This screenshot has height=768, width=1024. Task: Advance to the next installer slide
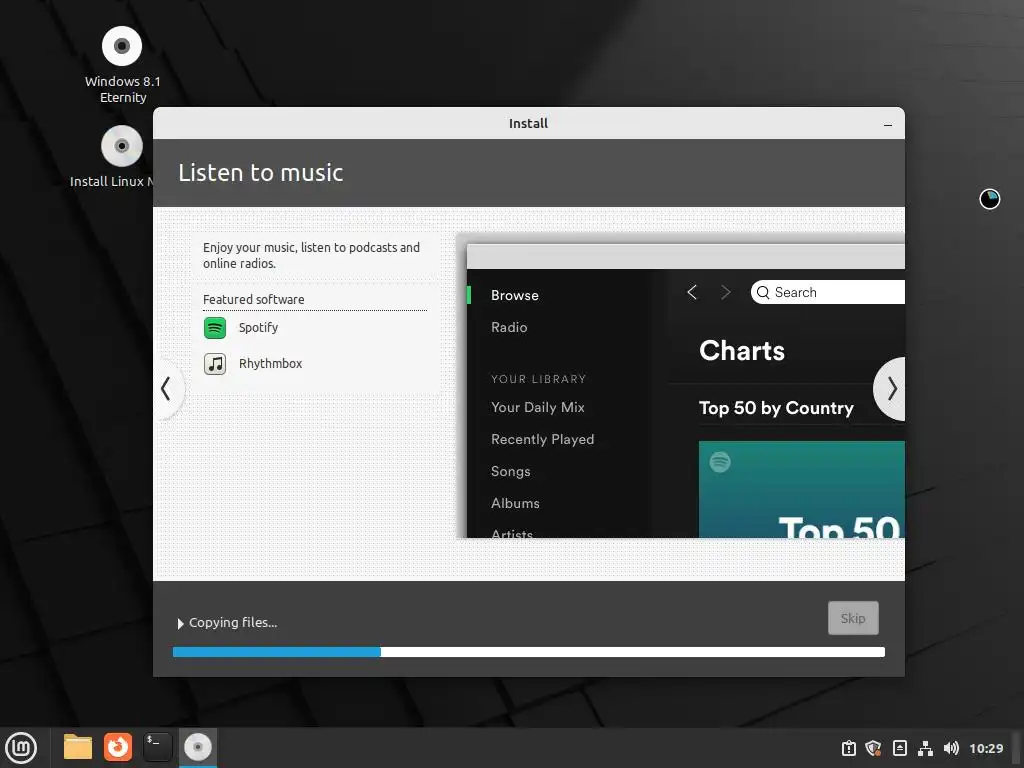coord(891,389)
